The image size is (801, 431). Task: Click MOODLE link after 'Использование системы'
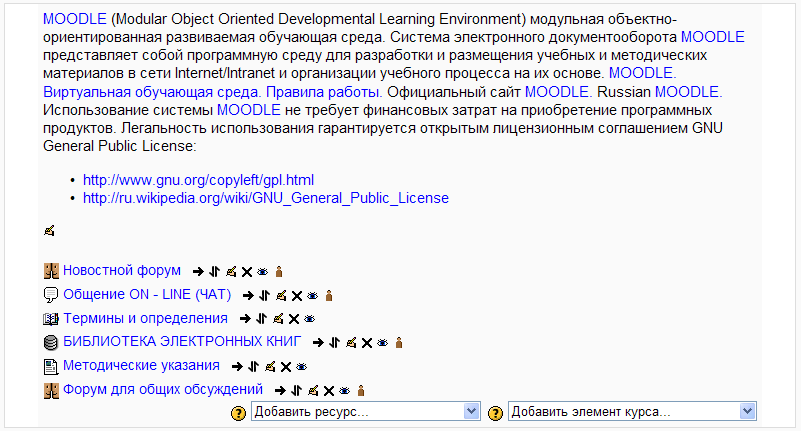tap(249, 110)
